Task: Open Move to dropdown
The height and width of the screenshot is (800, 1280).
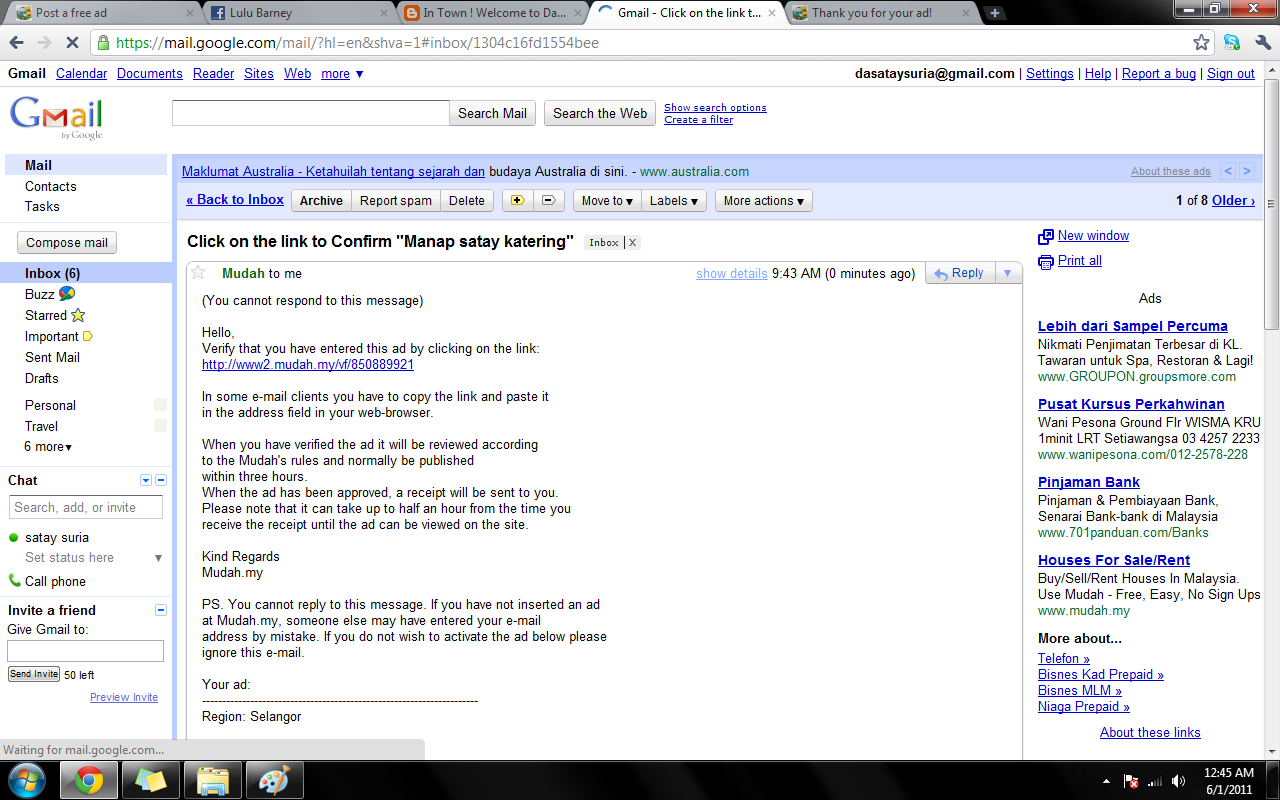Action: [x=607, y=200]
